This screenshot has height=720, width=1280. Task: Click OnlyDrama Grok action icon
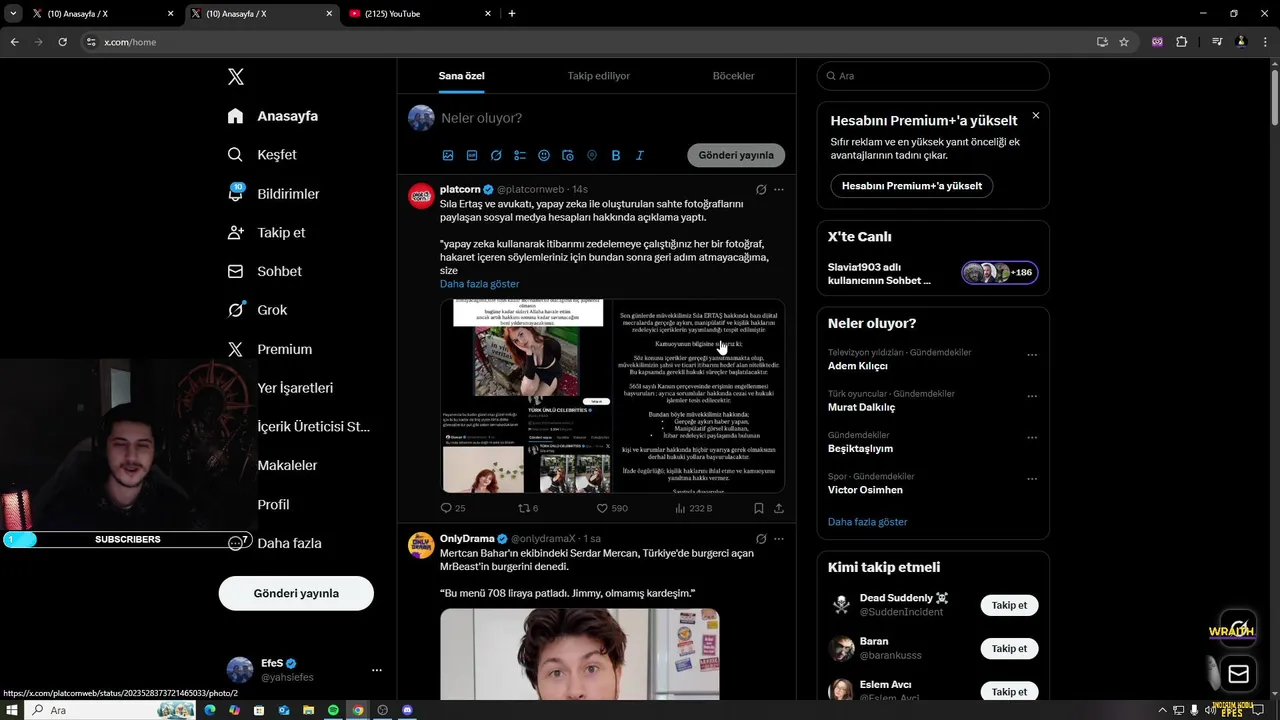[x=761, y=538]
